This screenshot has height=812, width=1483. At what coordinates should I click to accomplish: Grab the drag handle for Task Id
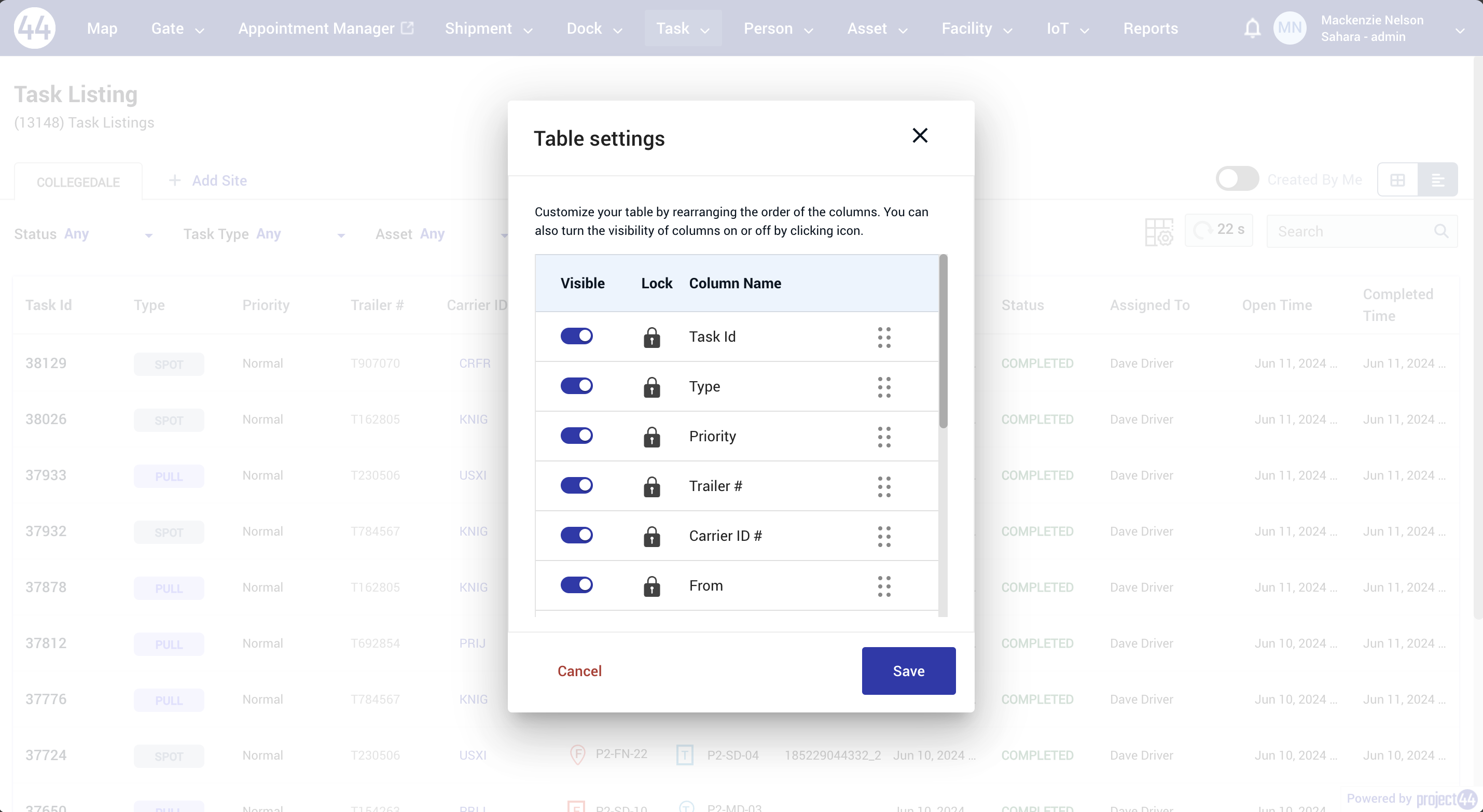[884, 337]
